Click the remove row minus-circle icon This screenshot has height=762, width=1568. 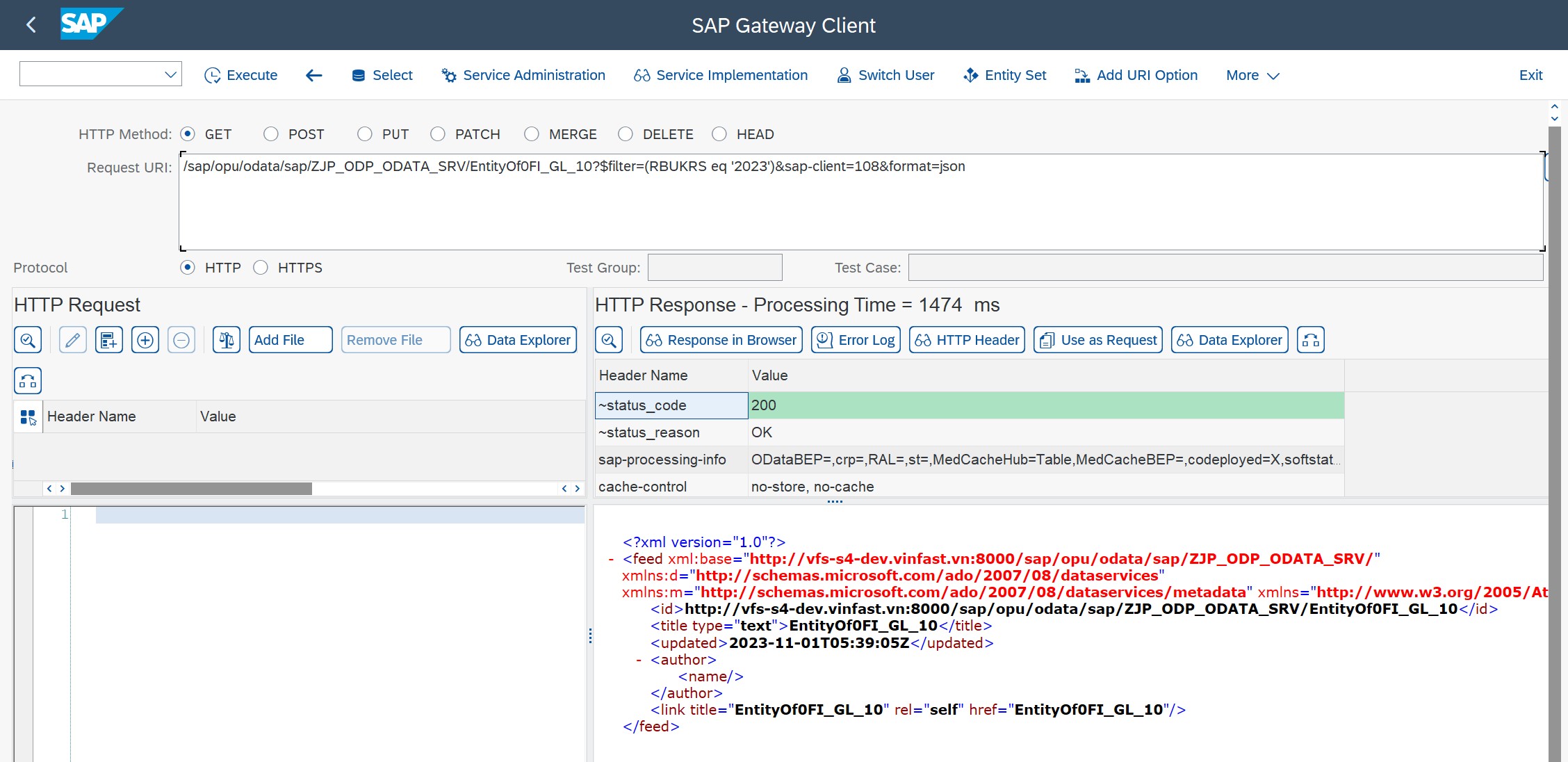pyautogui.click(x=181, y=340)
